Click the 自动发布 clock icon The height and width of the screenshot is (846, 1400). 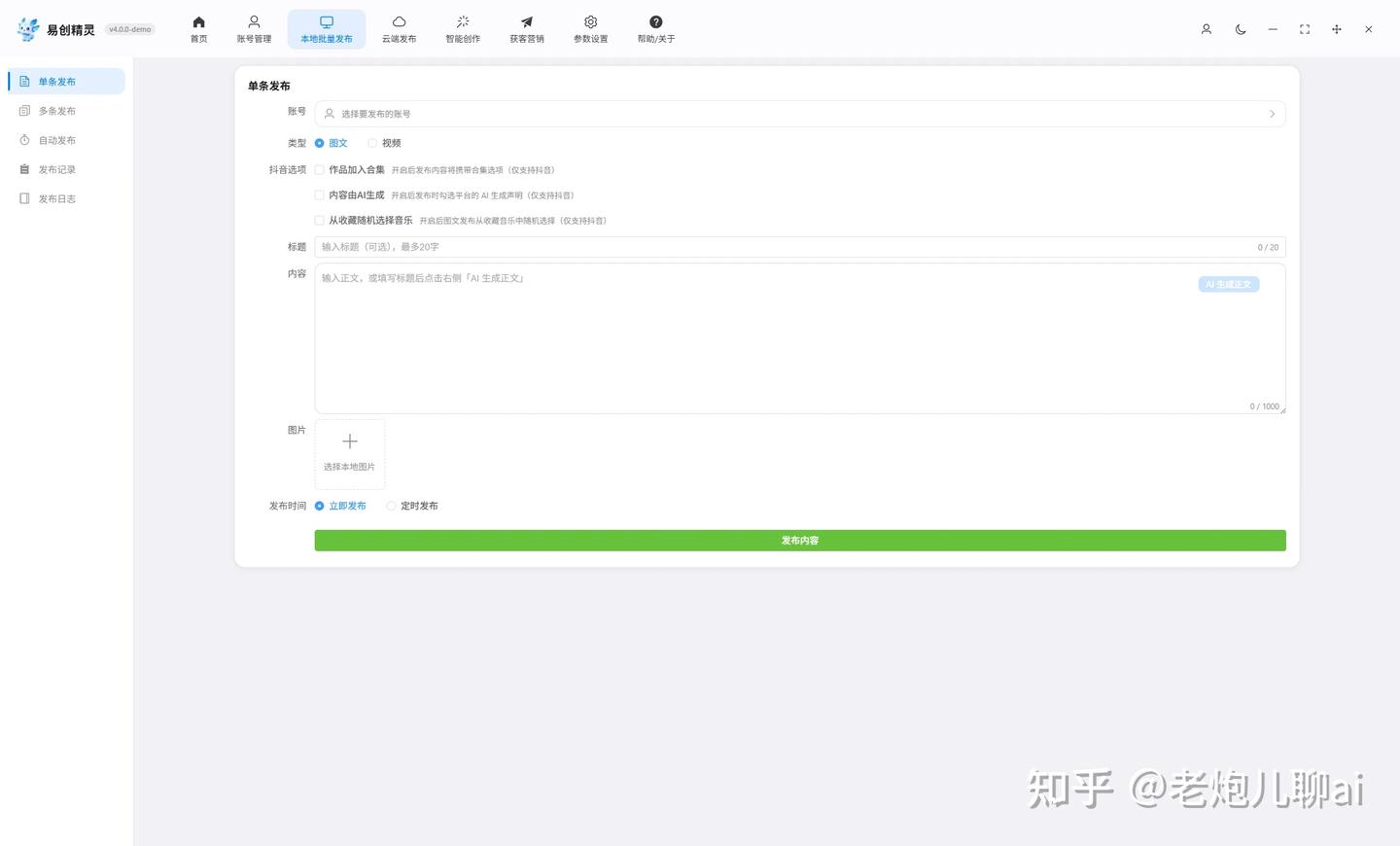tap(24, 140)
